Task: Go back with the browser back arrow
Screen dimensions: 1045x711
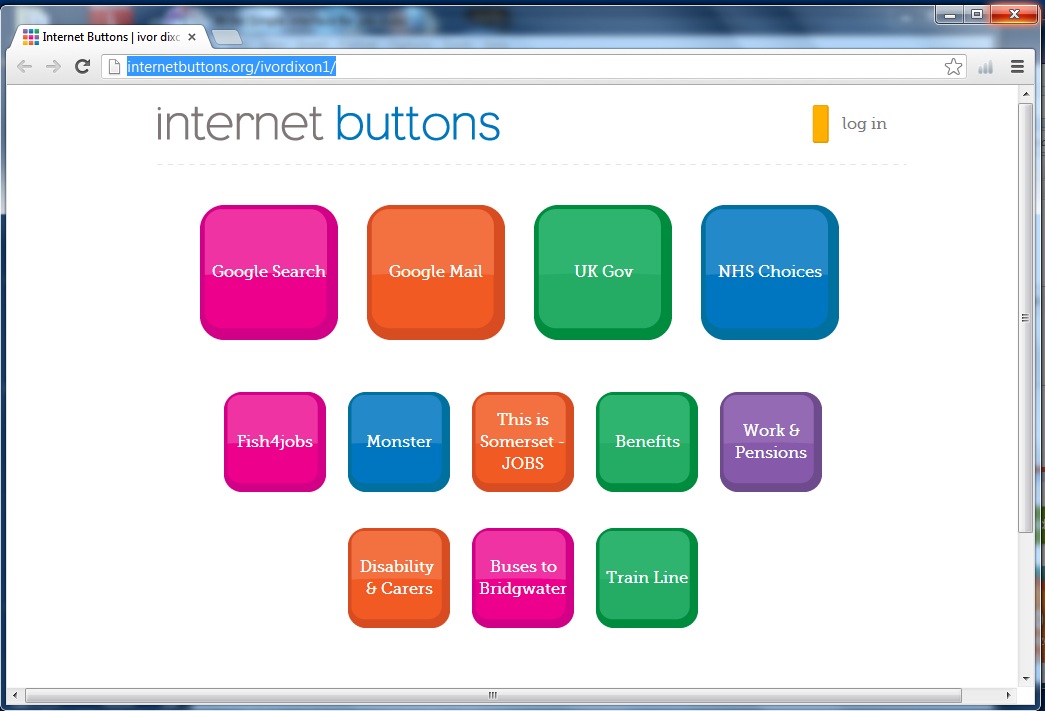Action: (x=24, y=67)
